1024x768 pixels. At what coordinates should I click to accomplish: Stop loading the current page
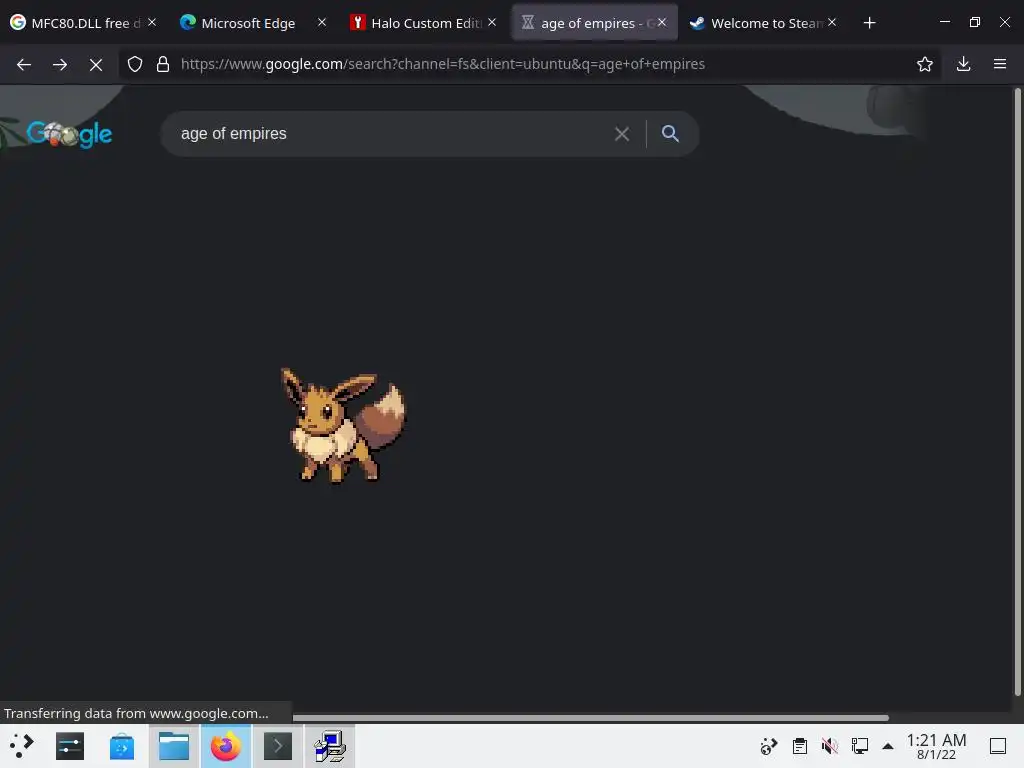tap(96, 64)
